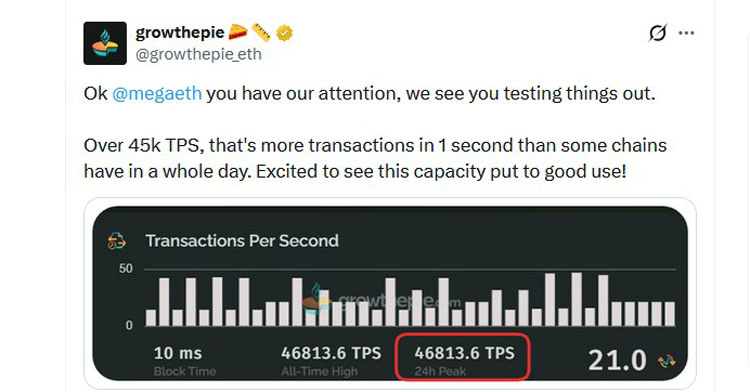Click the 21.0 current TPS number
The image size is (750, 392).
click(617, 360)
